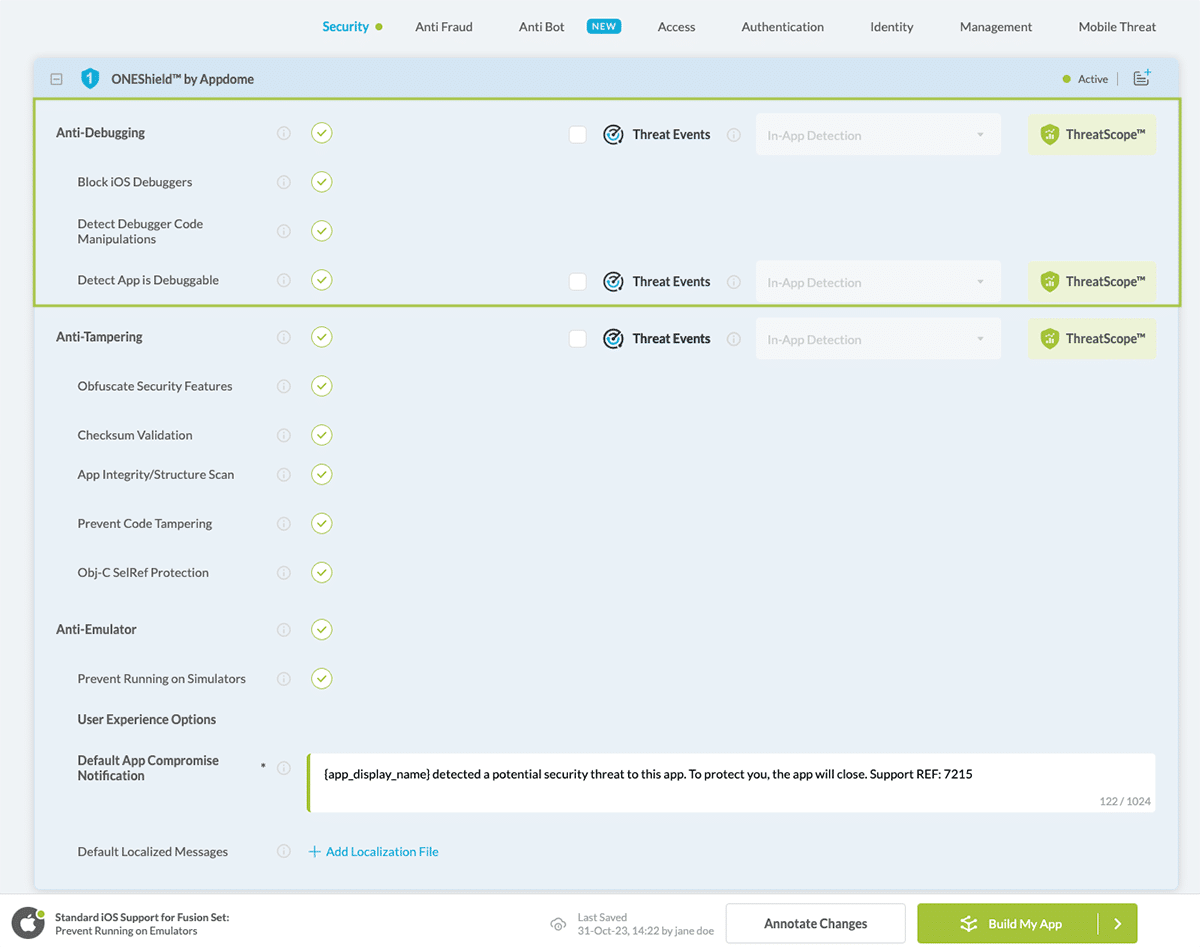Collapse the ONEShield by Appdome section
Screen dimensions: 1200x947
click(57, 79)
